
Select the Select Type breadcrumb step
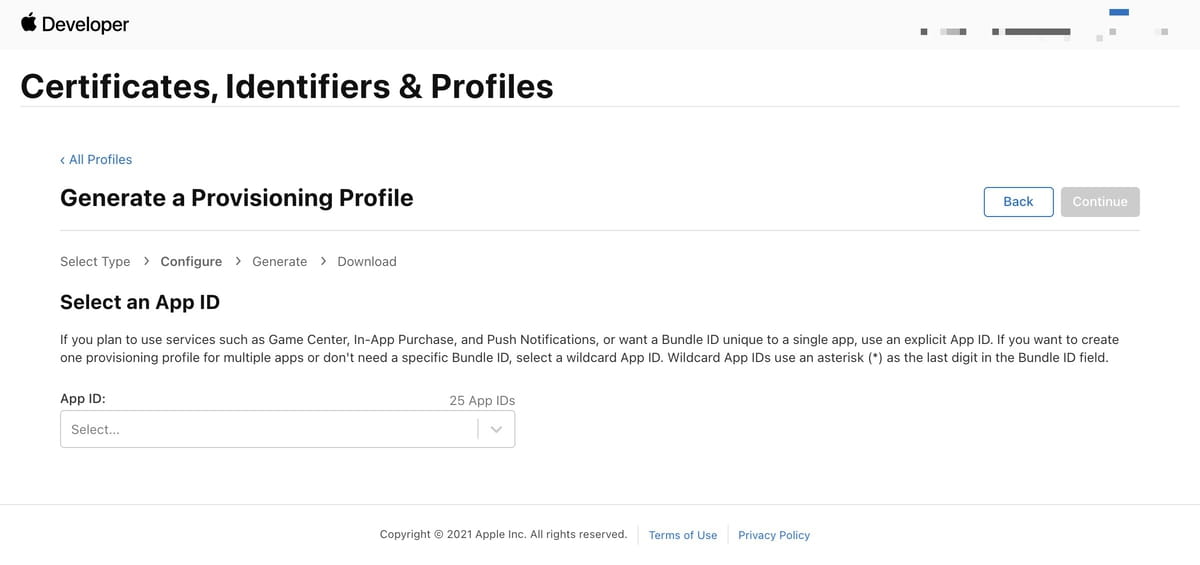click(95, 261)
